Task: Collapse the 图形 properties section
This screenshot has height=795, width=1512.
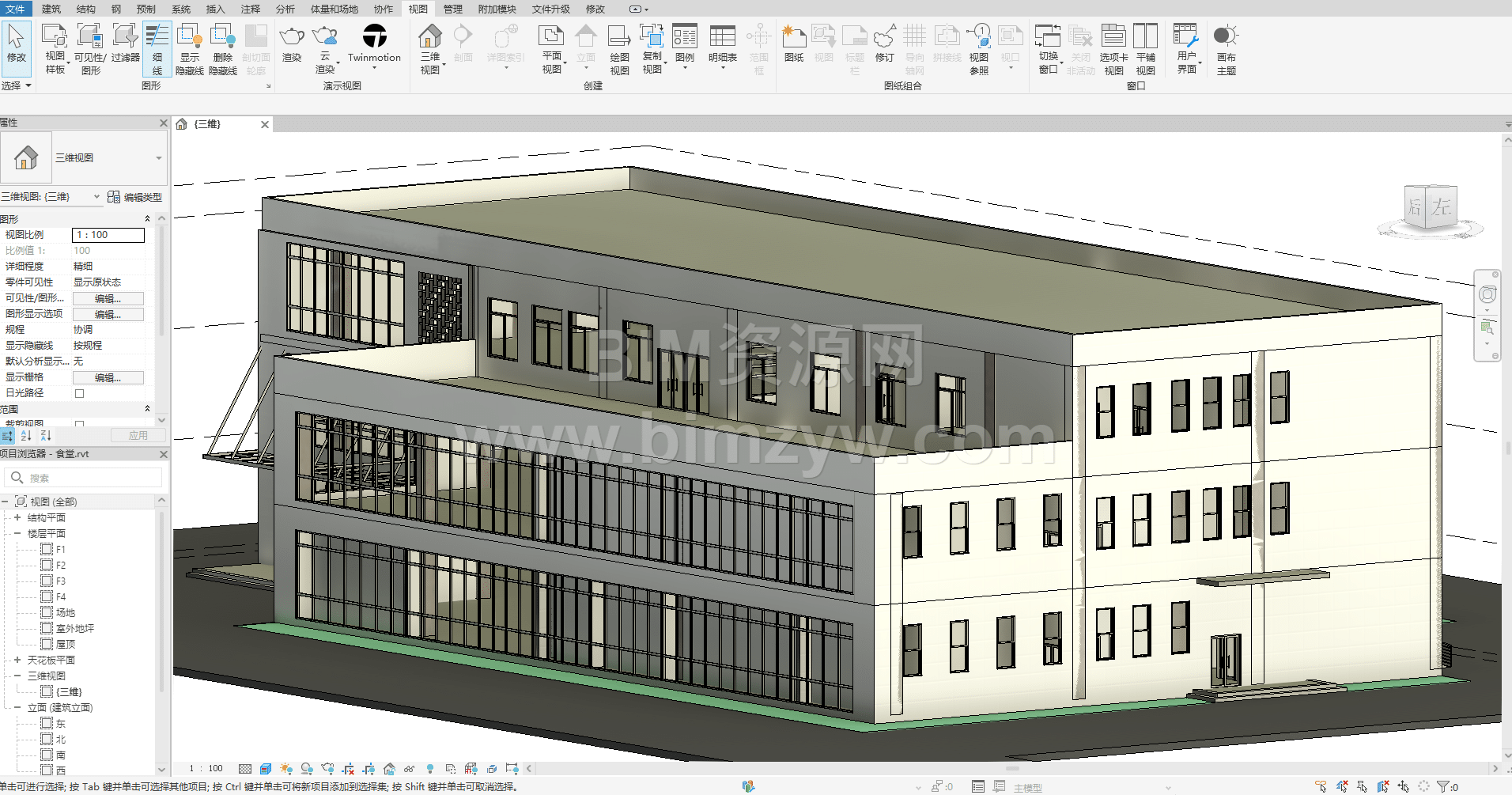Action: [147, 219]
